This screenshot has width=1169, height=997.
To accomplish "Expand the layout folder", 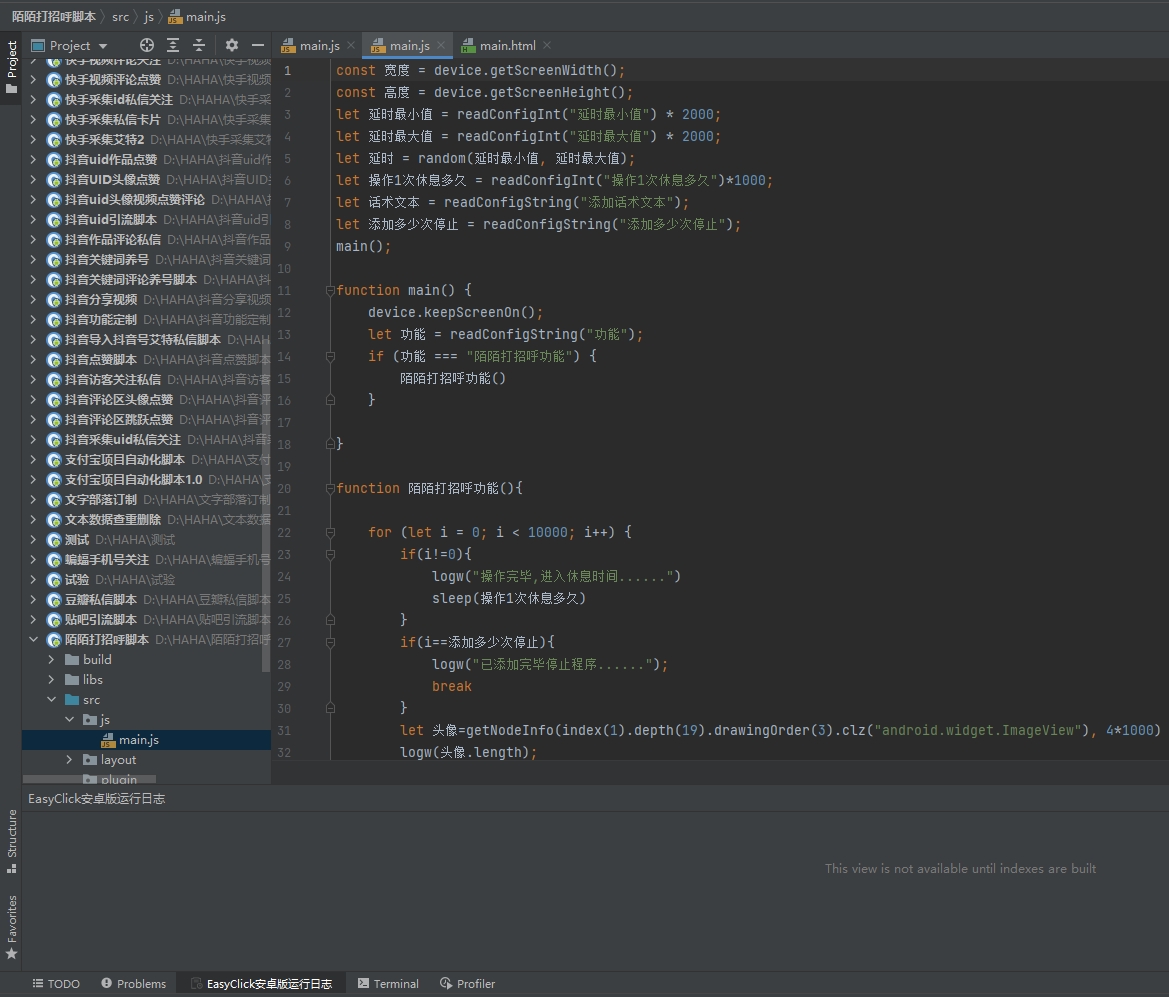I will click(x=69, y=759).
